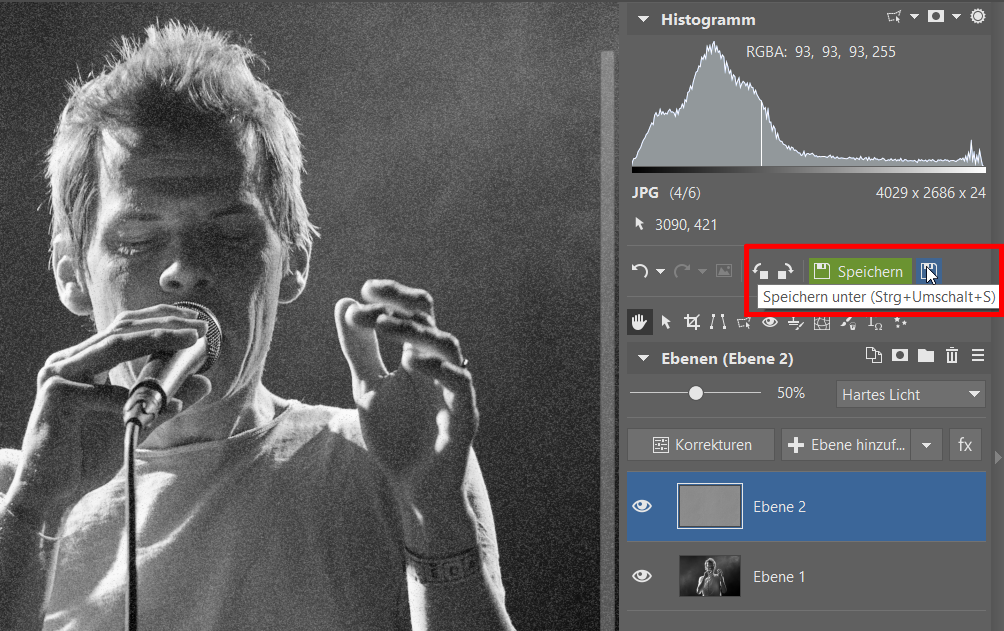Viewport: 1004px width, 631px height.
Task: Open the settings gear in the Histogramm header
Action: coord(978,16)
